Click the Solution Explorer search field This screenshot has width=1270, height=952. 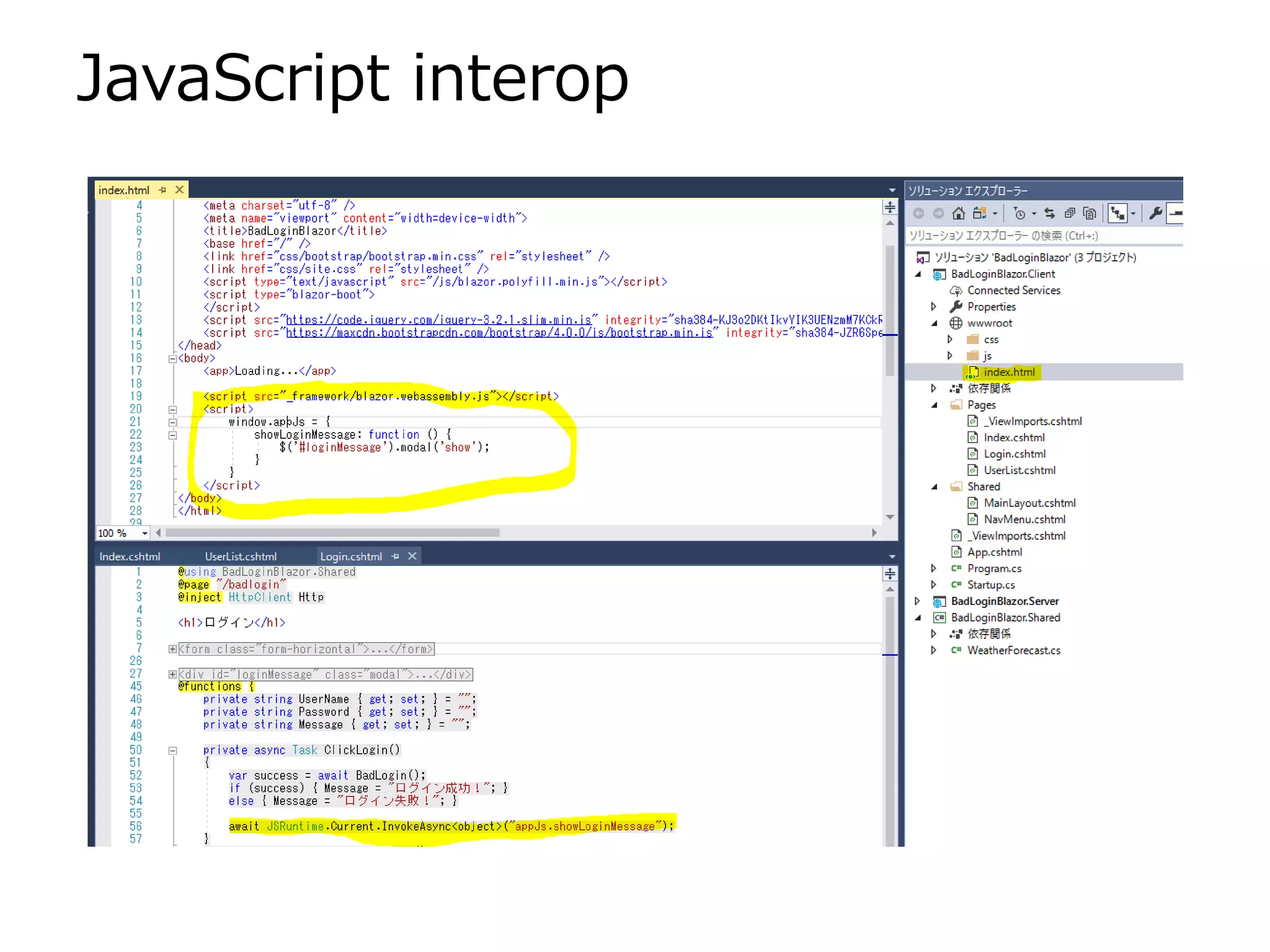point(1044,236)
